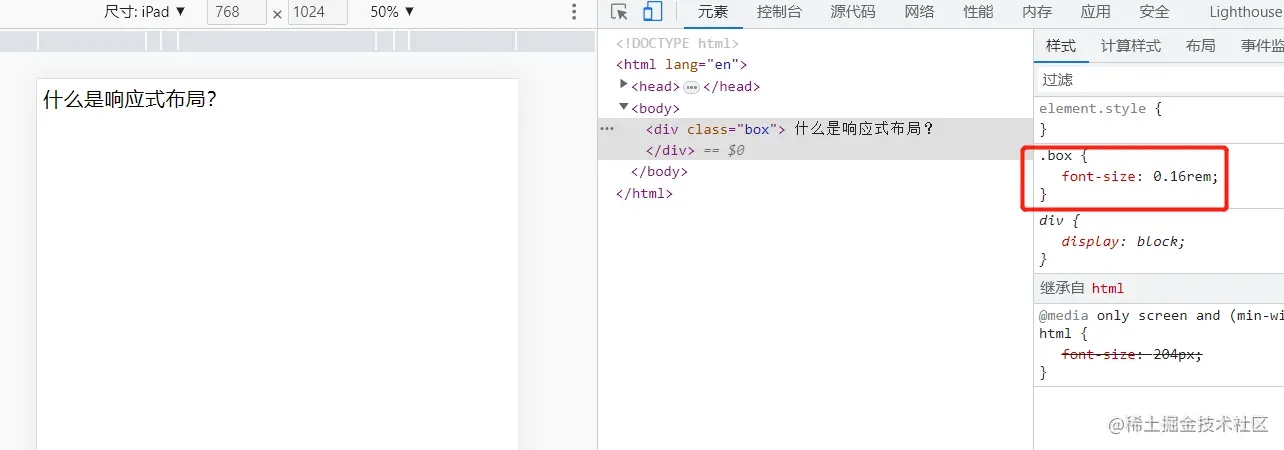Click the 过滤 styles filter box
The width and height of the screenshot is (1284, 450).
[1159, 80]
